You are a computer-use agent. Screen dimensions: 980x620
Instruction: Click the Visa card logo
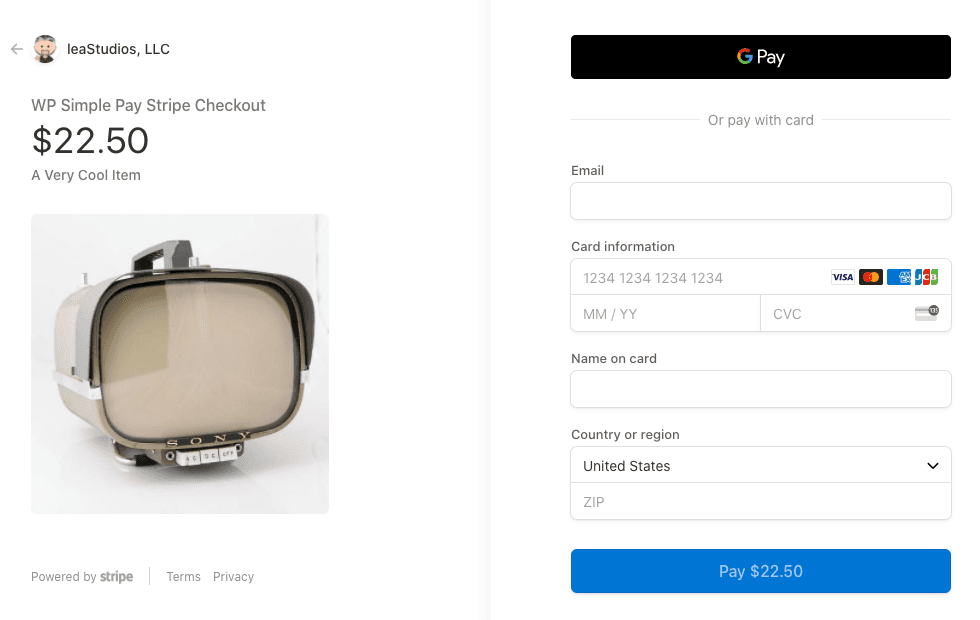pyautogui.click(x=843, y=277)
